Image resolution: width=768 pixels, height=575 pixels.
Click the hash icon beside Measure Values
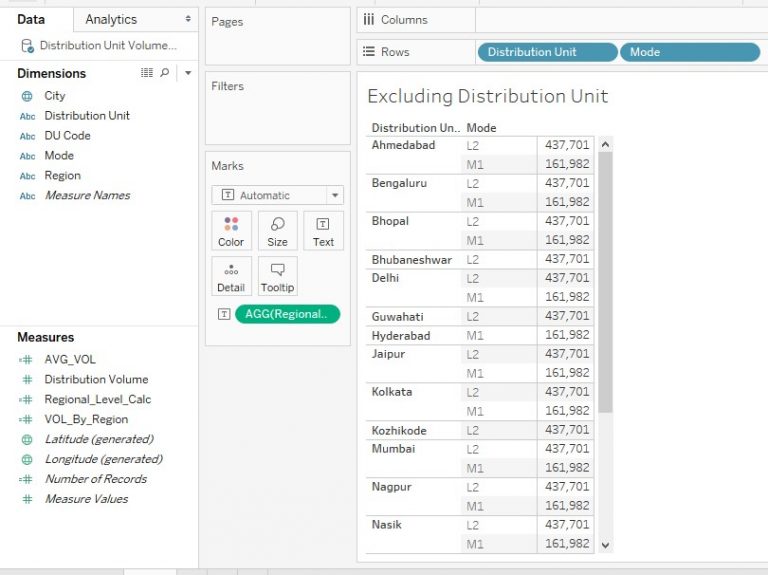[27, 499]
